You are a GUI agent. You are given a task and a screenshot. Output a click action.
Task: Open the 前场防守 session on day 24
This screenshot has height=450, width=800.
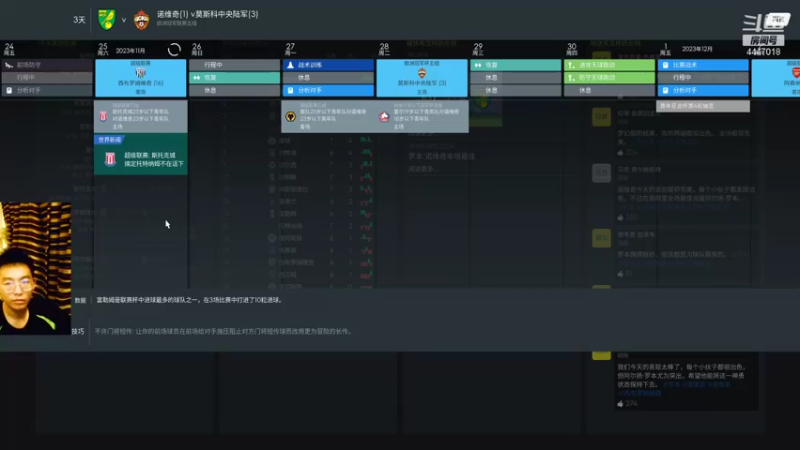(47, 65)
